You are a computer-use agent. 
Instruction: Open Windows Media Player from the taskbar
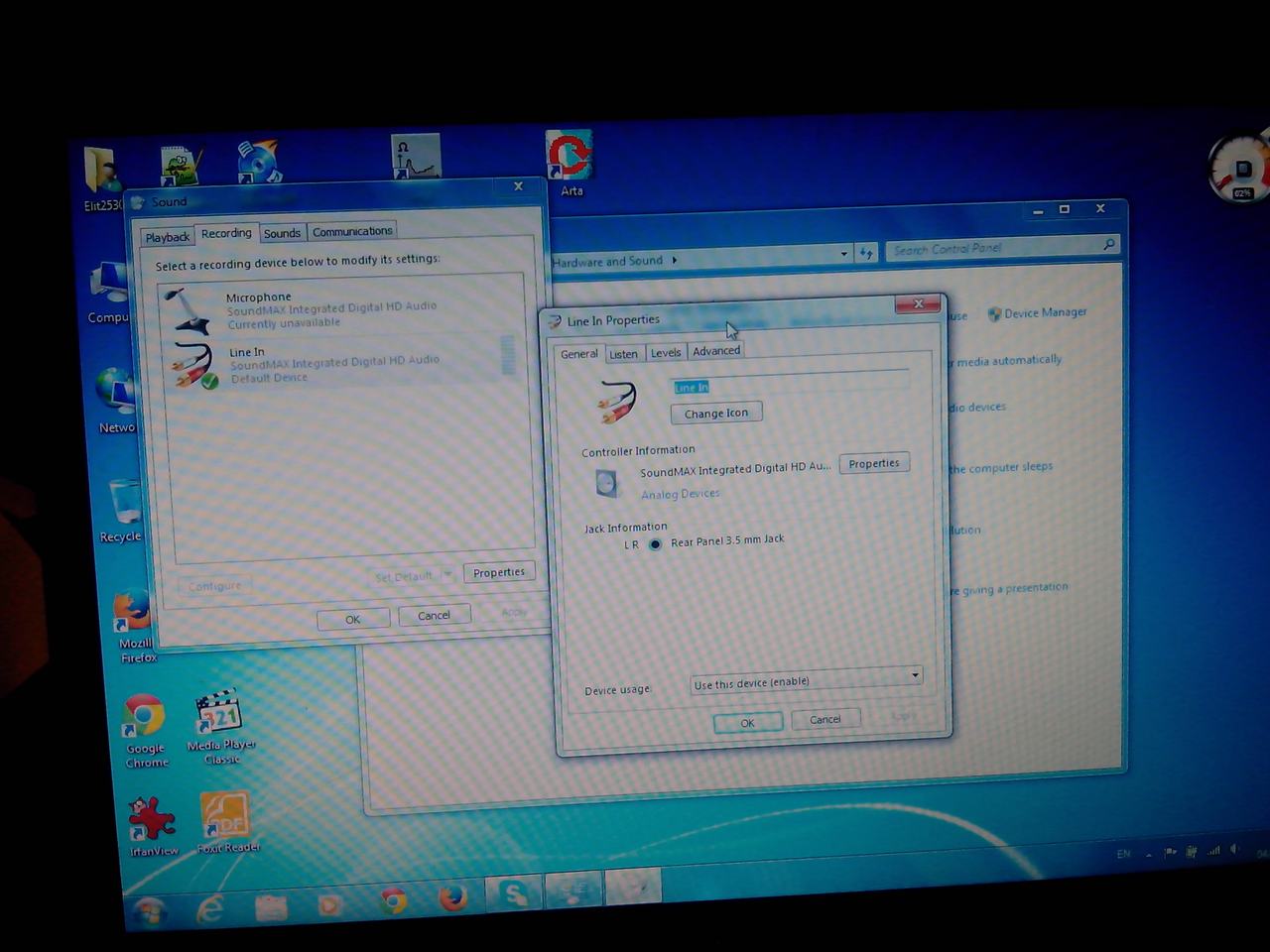click(329, 903)
